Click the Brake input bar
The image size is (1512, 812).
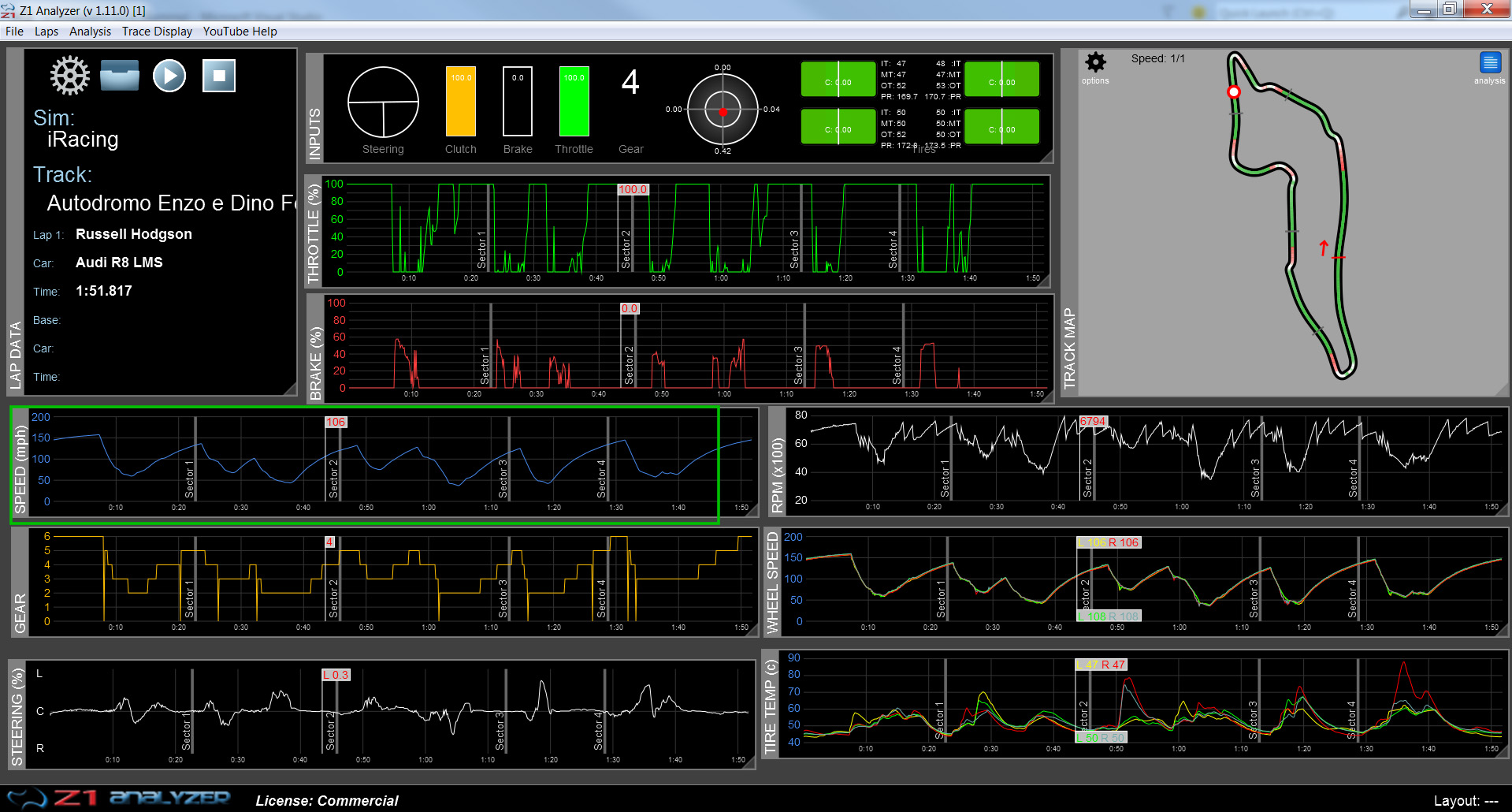click(518, 102)
